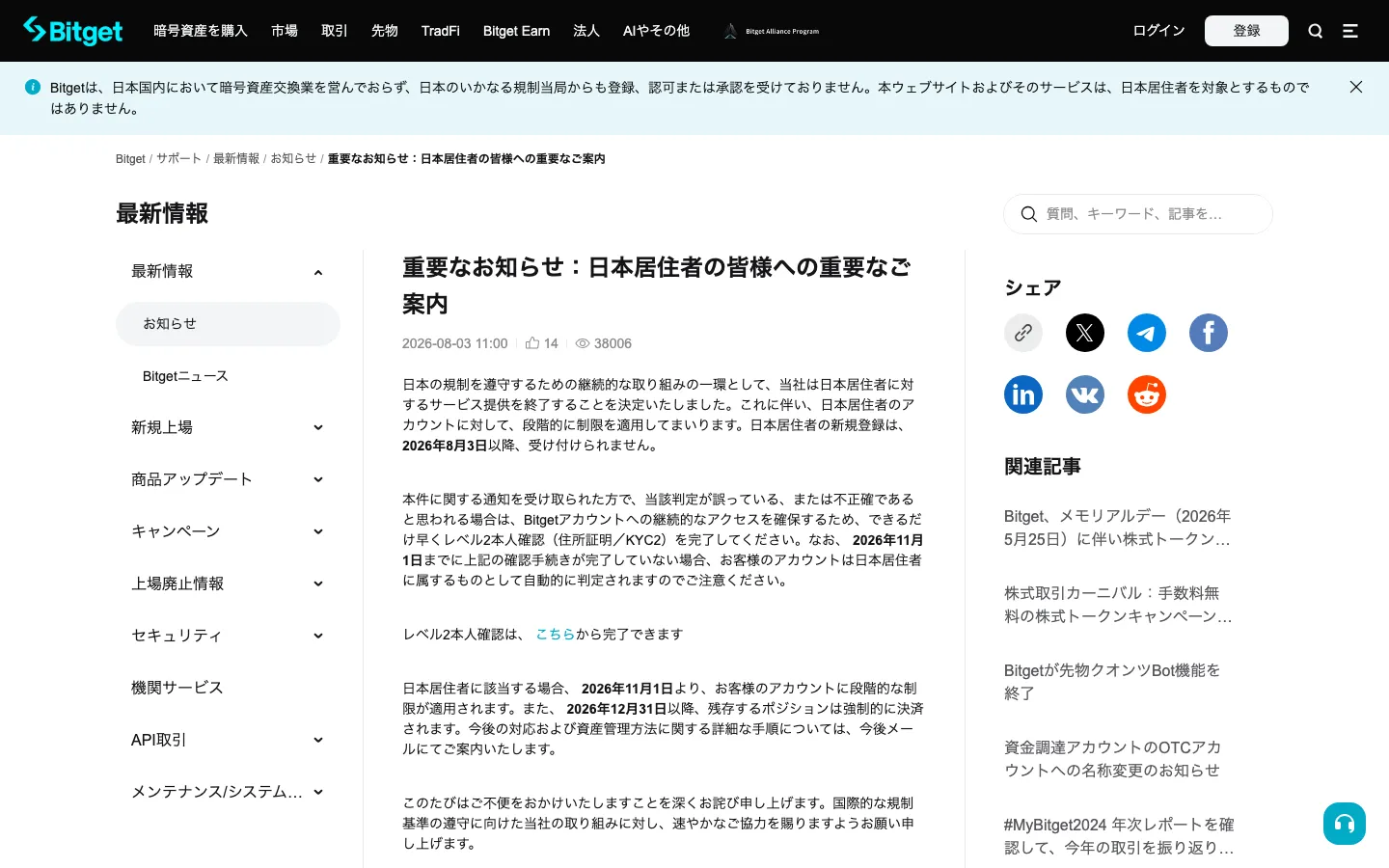Open 暗号資産を購入 menu
The image size is (1389, 868).
coord(201,31)
